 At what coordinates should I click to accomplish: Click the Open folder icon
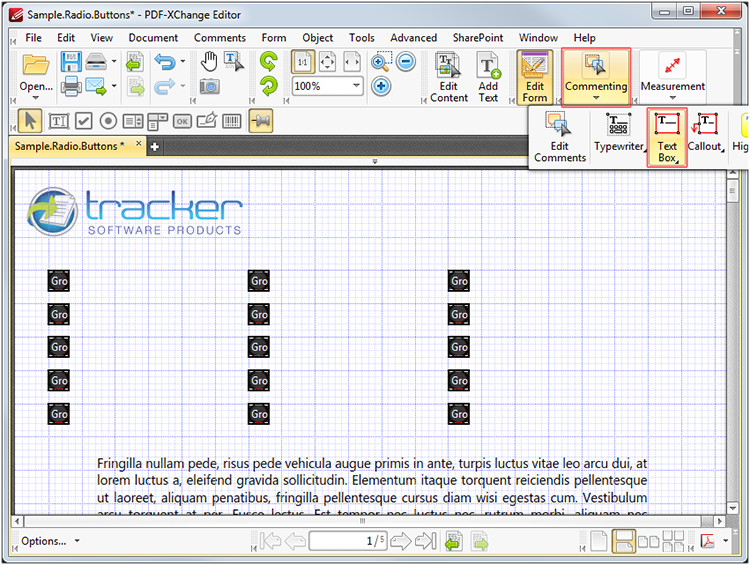tap(36, 65)
